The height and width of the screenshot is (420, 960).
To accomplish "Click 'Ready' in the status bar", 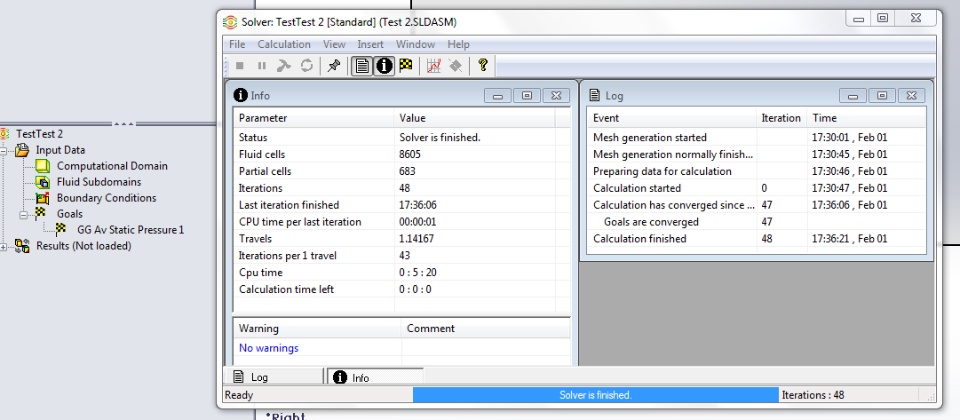I will (239, 395).
